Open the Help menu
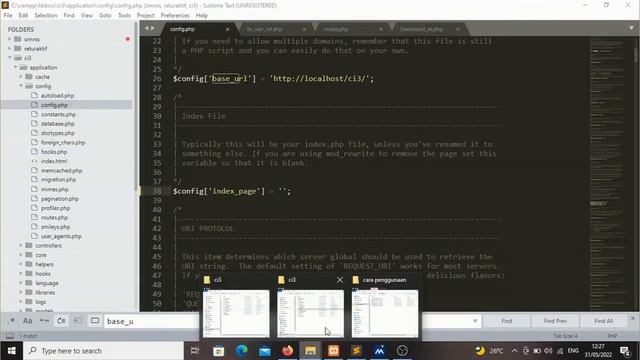The width and height of the screenshot is (640, 360). pos(202,16)
